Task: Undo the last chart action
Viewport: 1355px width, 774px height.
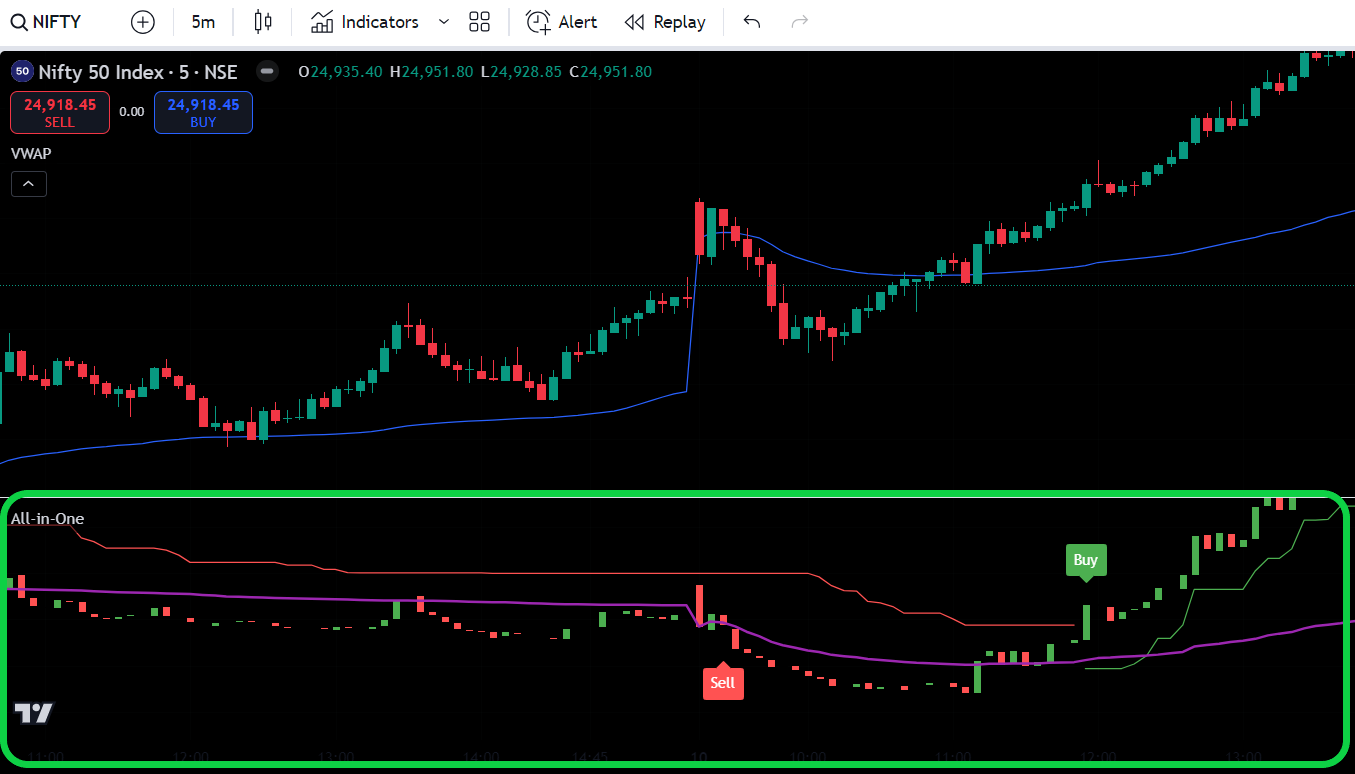Action: (752, 22)
